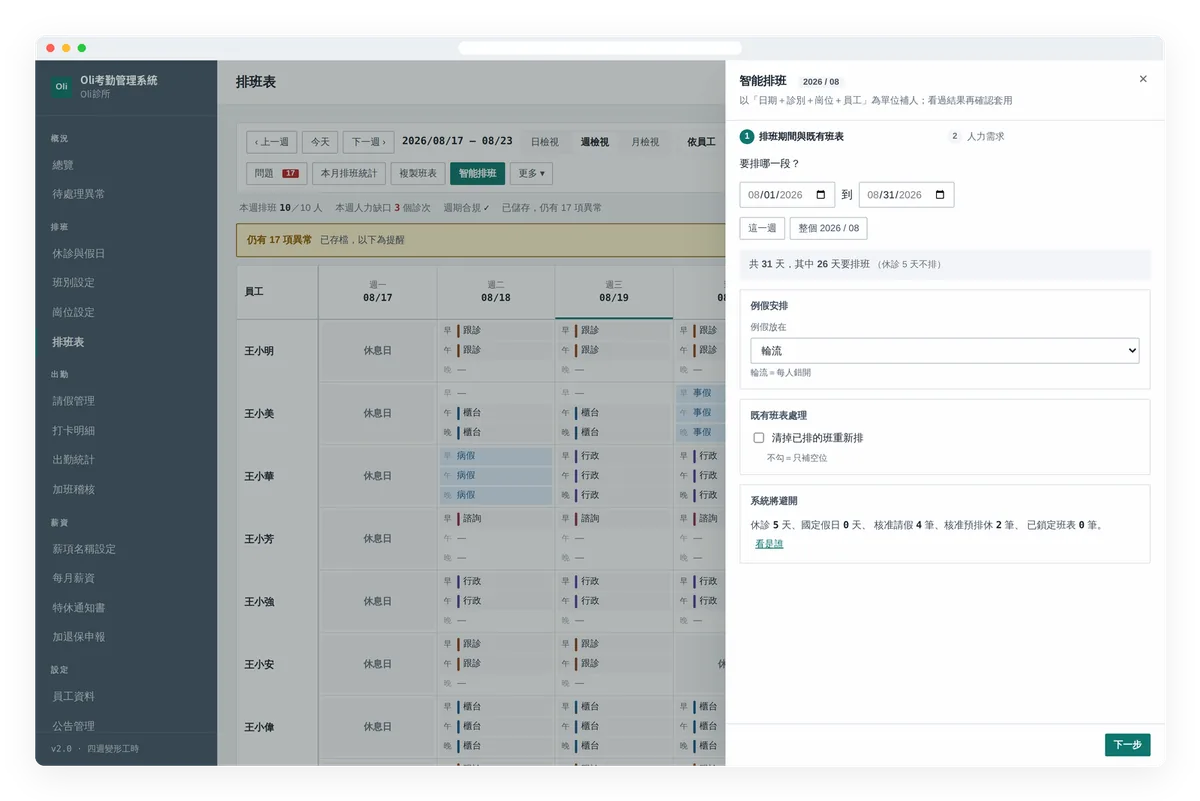Click the 週三 08/19 column header
1200x801 pixels.
coord(614,292)
